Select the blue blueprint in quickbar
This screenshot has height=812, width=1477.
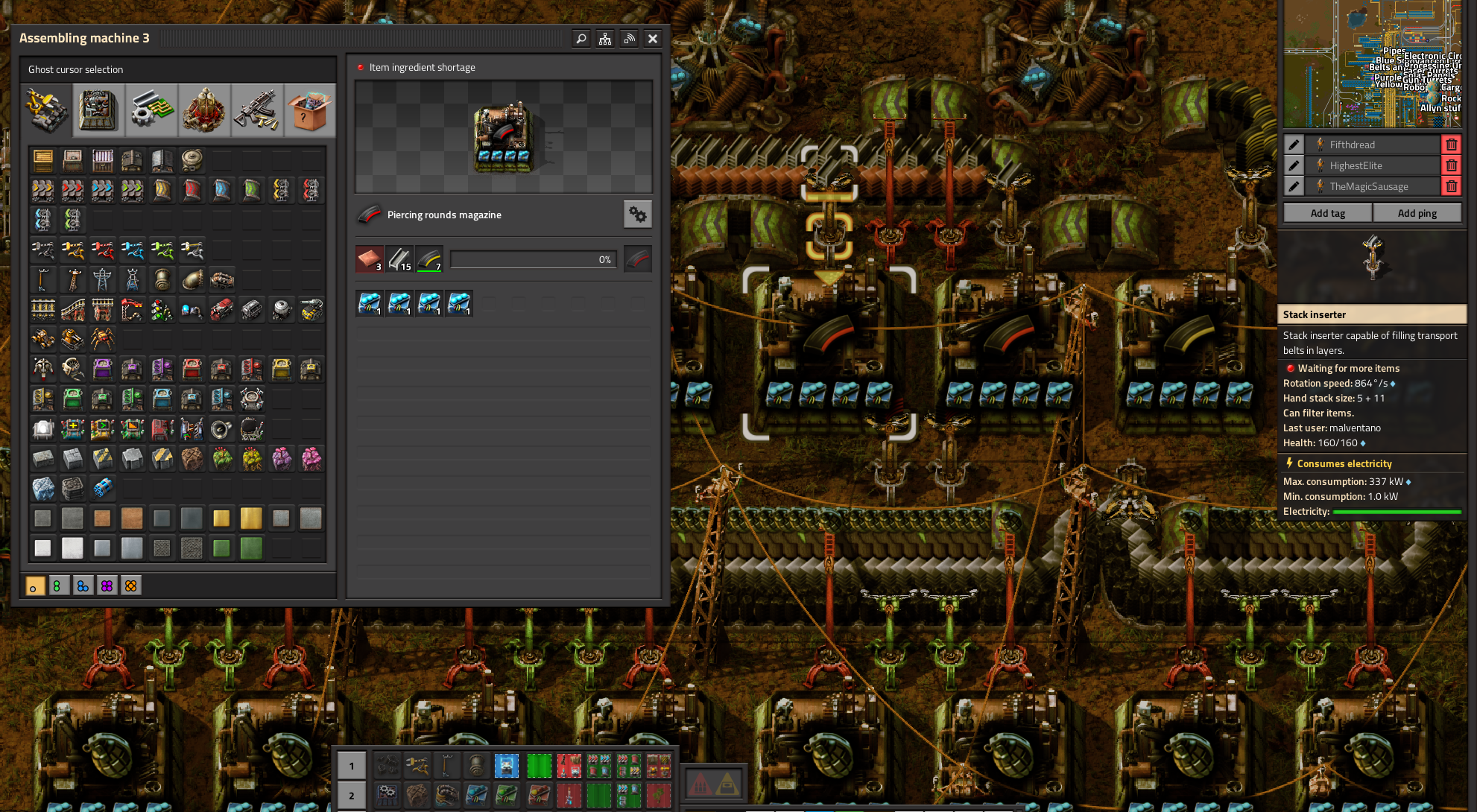point(507,766)
